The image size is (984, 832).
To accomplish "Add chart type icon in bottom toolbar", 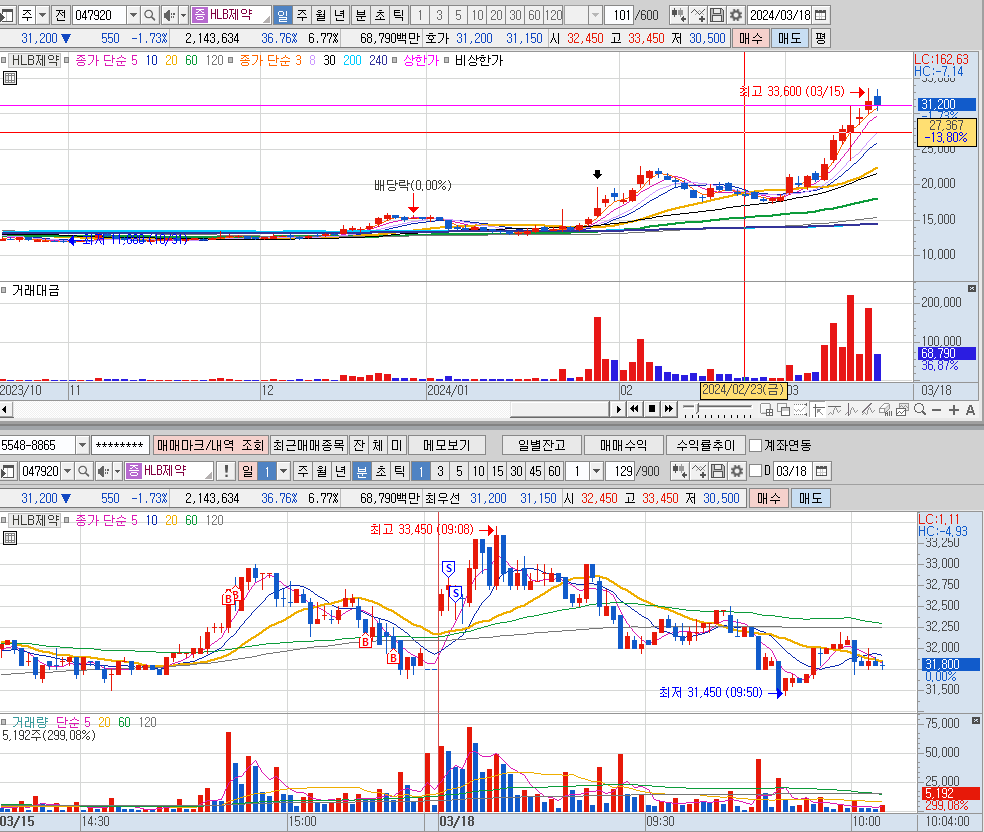I will click(679, 471).
